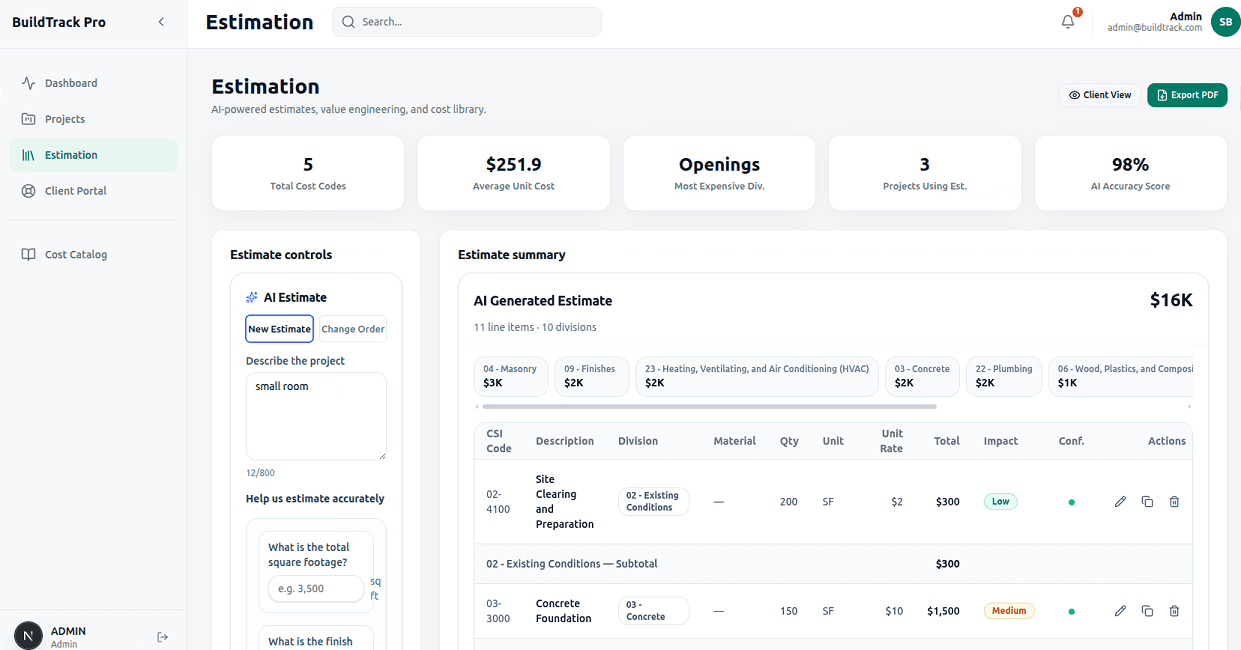The width and height of the screenshot is (1241, 650).
Task: Click the Estimation library icon
Action: click(28, 155)
